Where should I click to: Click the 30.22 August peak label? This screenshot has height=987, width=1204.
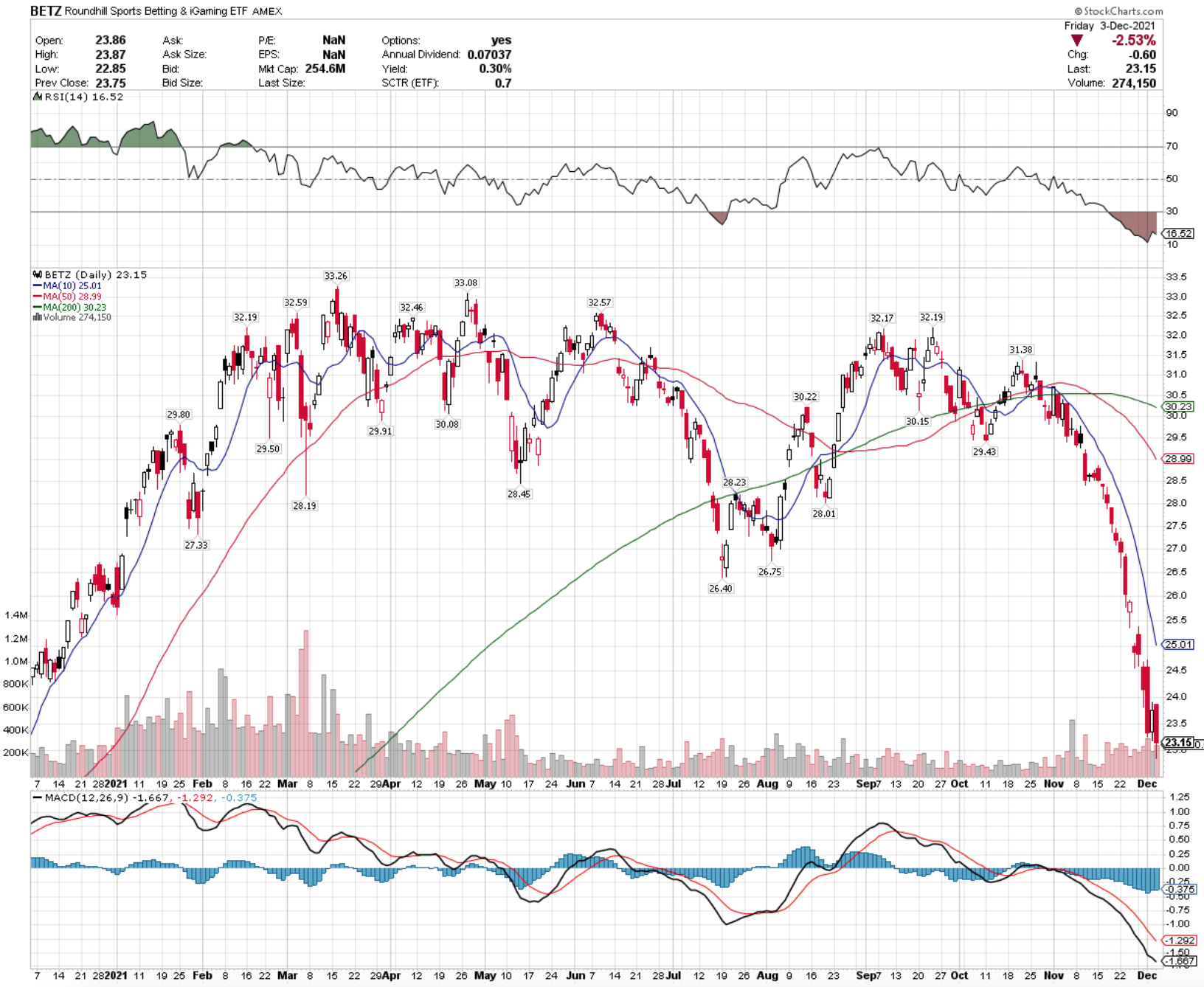(x=805, y=397)
